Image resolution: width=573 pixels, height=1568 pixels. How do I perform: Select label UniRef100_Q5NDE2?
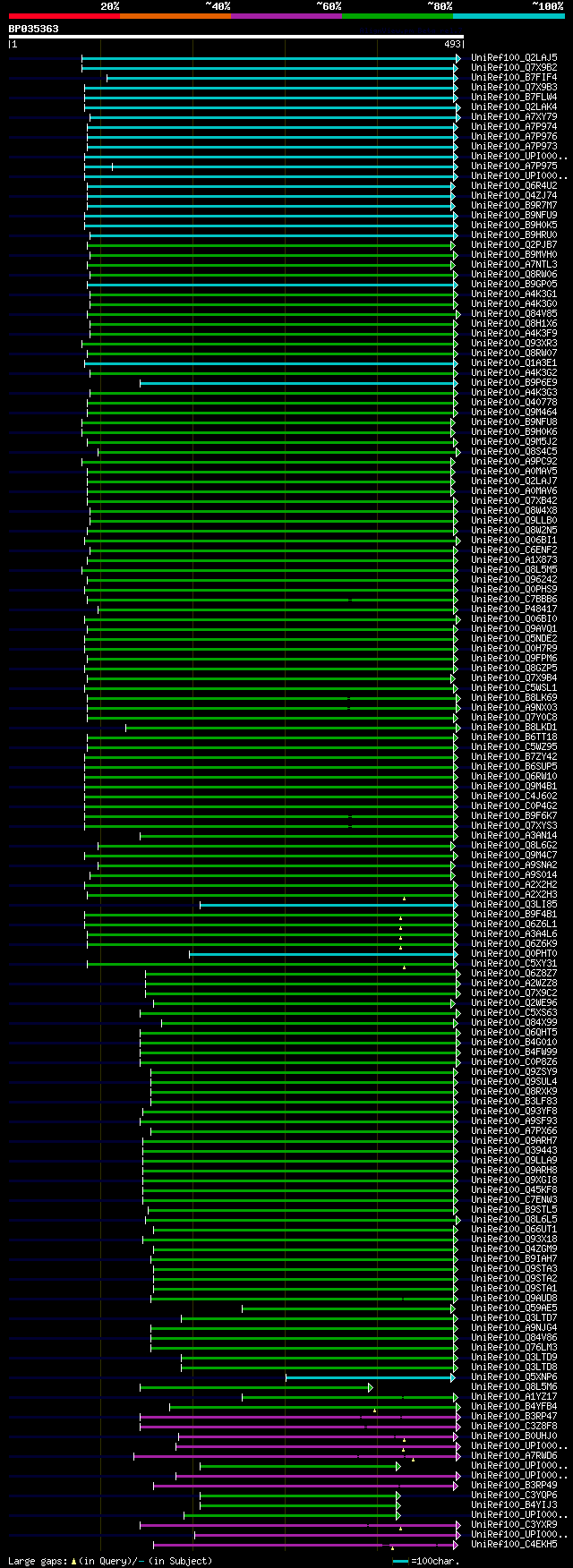pos(514,638)
